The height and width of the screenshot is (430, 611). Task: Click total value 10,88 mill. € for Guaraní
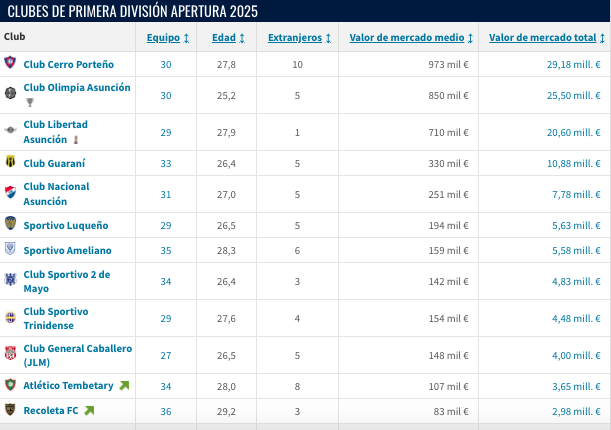click(573, 164)
